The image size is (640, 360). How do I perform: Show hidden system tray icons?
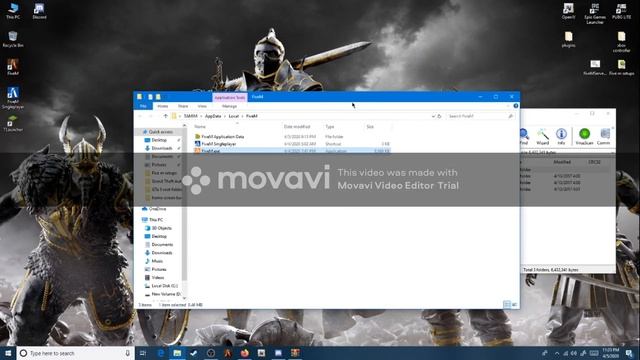click(557, 353)
